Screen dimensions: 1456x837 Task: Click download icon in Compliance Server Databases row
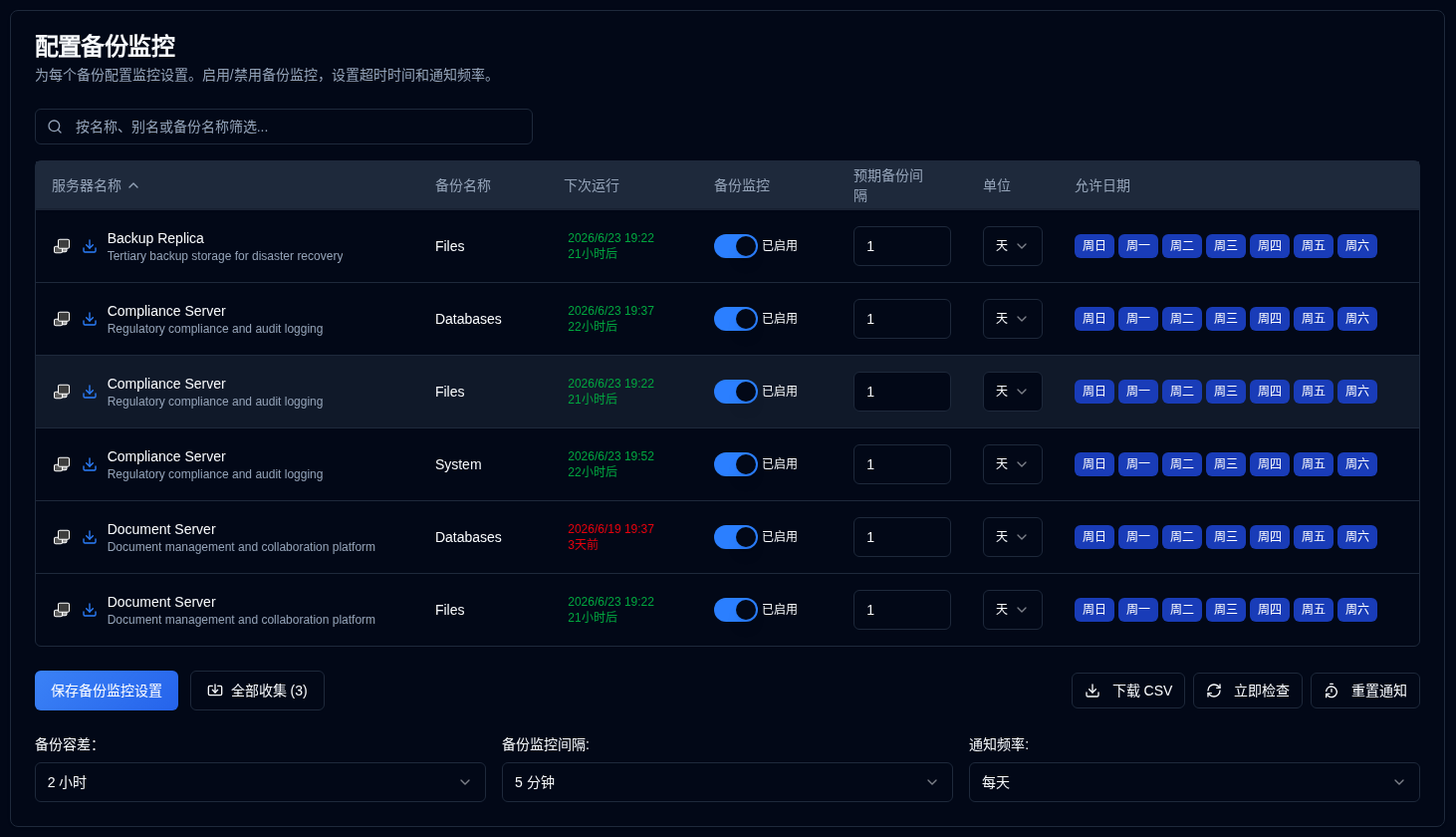click(90, 319)
